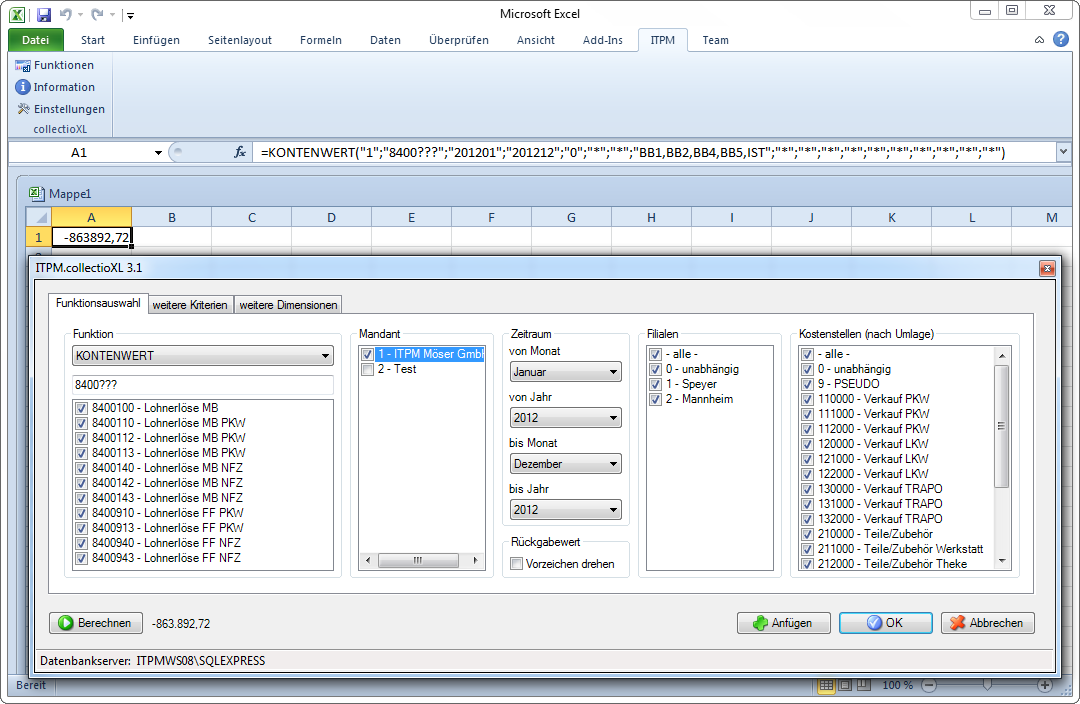1080x704 pixels.
Task: Click the Abbrechen button
Action: click(x=988, y=623)
